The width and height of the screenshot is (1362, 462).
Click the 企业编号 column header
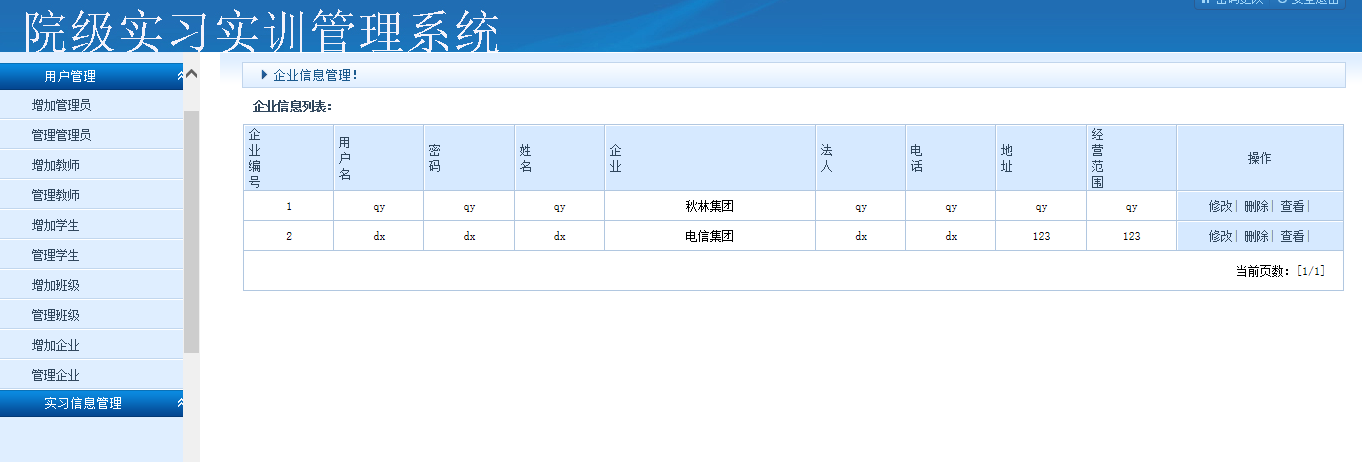pyautogui.click(x=288, y=157)
